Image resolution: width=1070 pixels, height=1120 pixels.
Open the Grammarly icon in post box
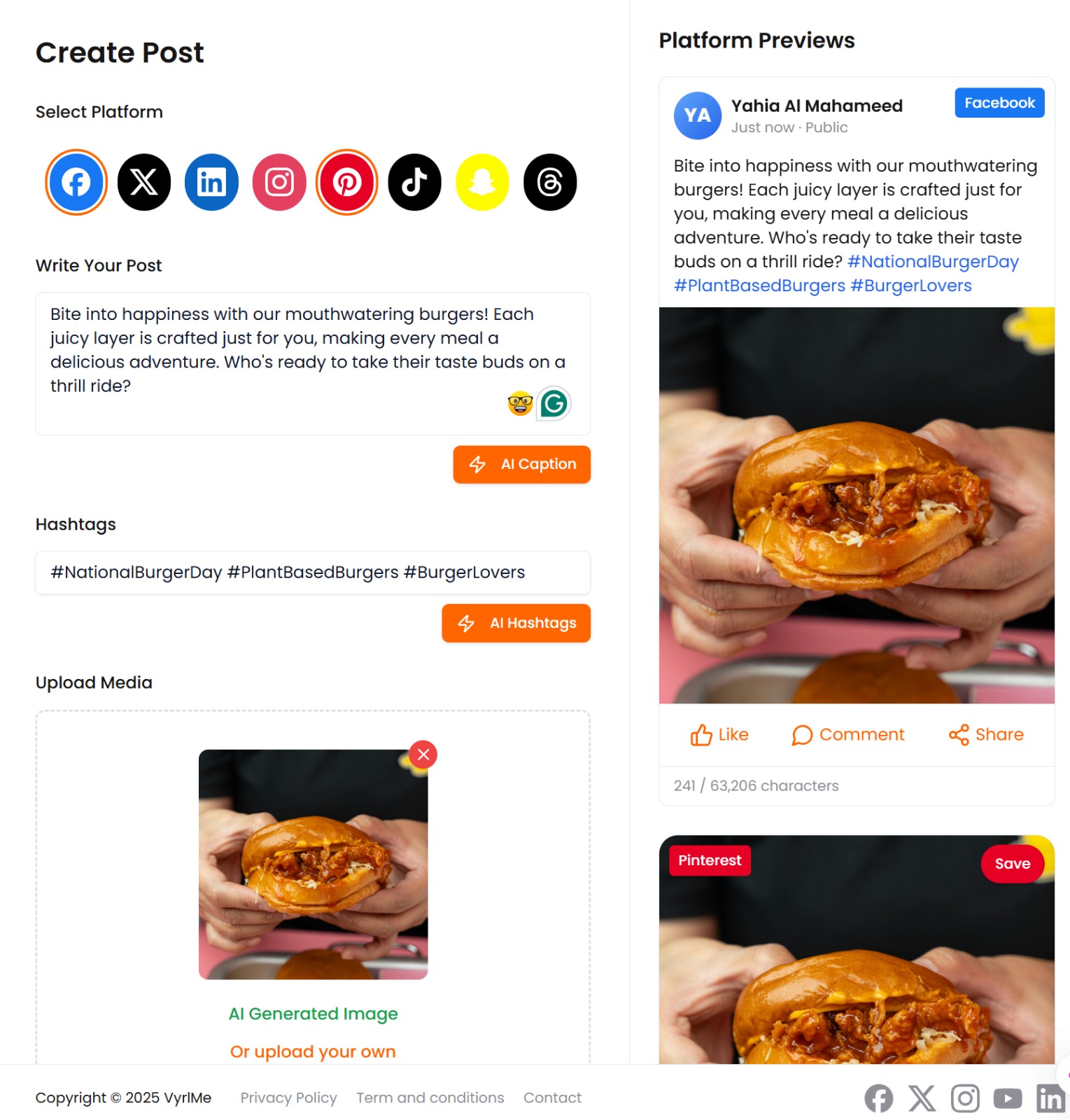coord(554,404)
